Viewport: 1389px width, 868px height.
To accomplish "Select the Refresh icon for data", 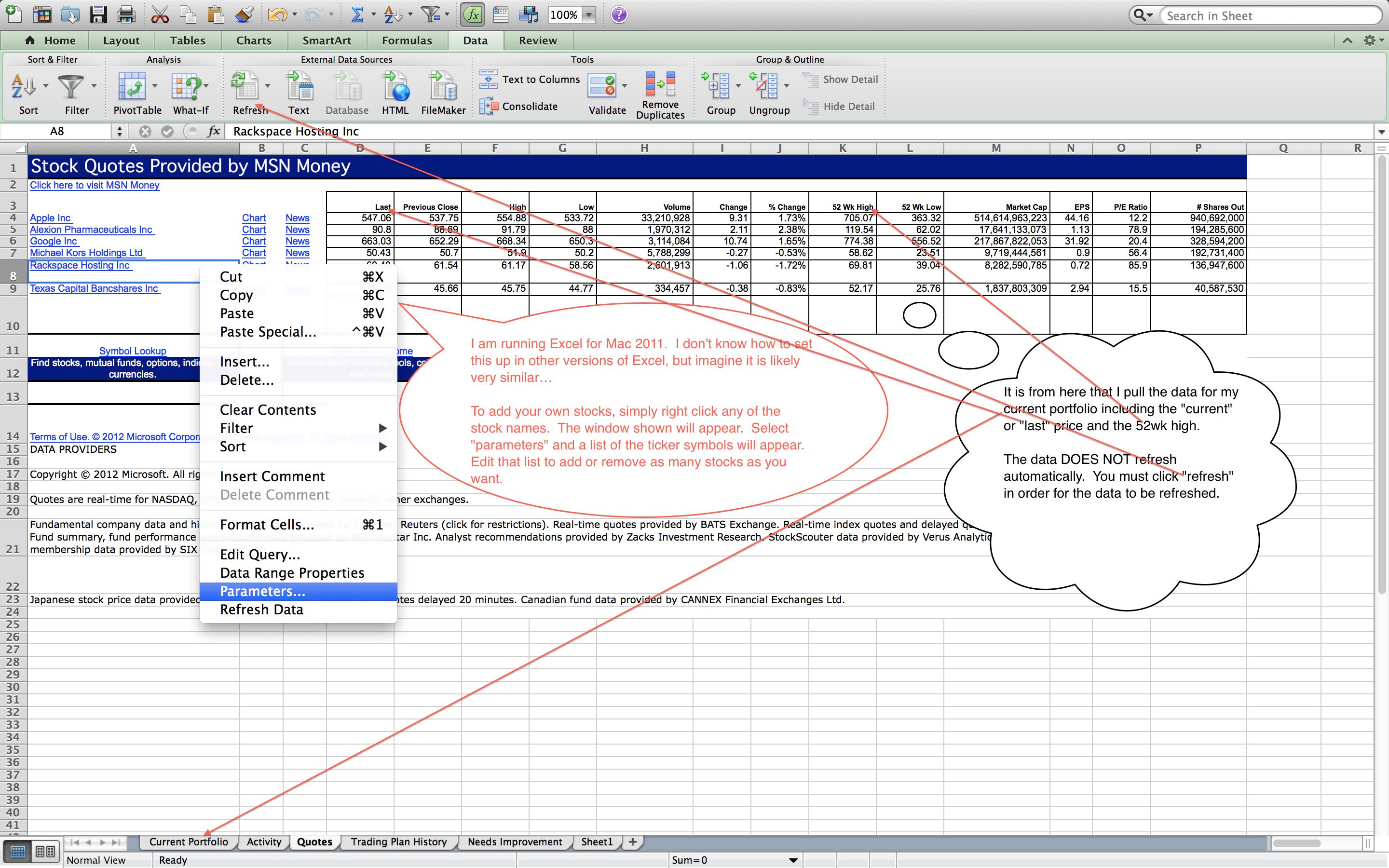I will 248,88.
